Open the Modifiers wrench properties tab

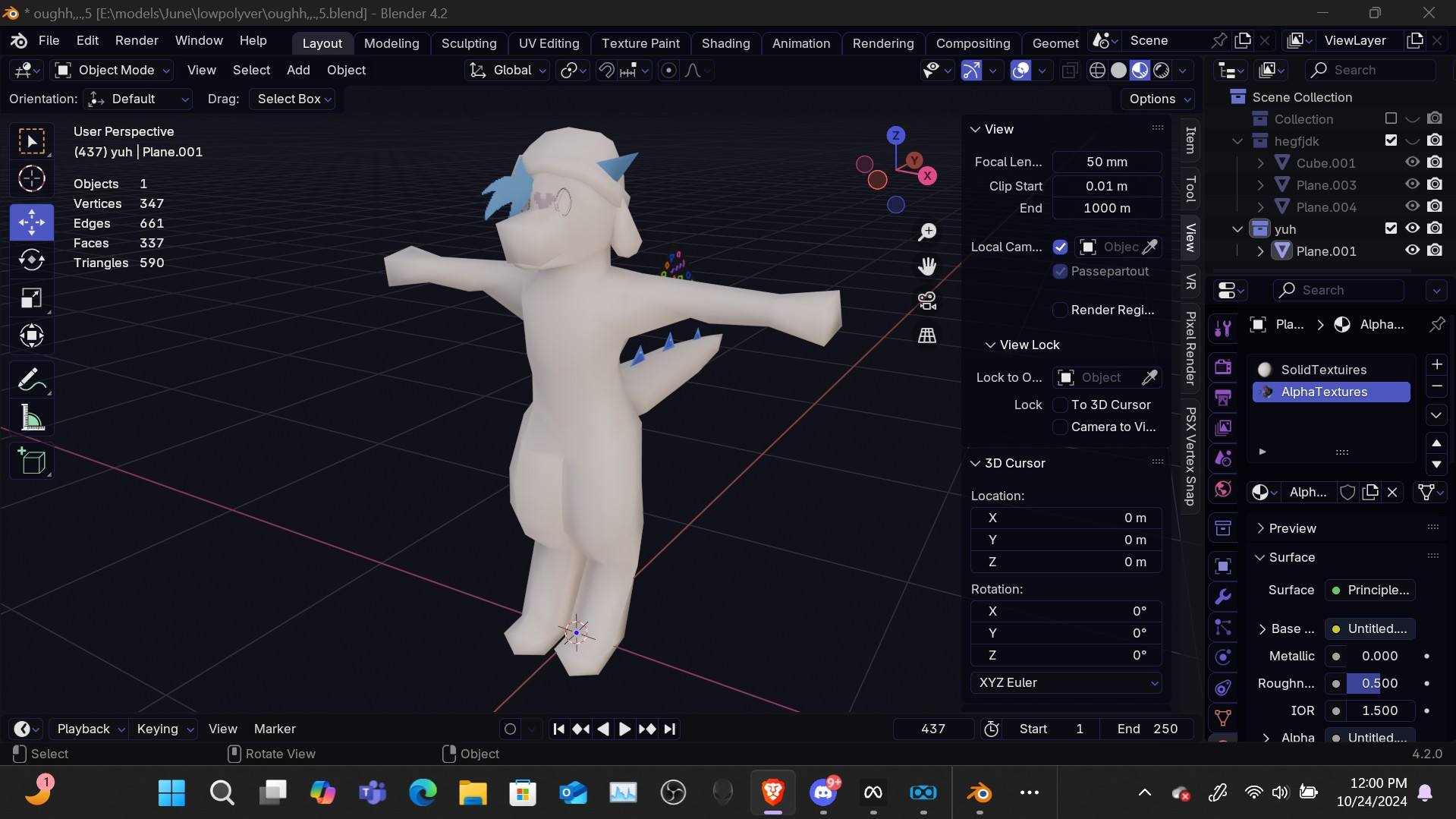[x=1223, y=597]
